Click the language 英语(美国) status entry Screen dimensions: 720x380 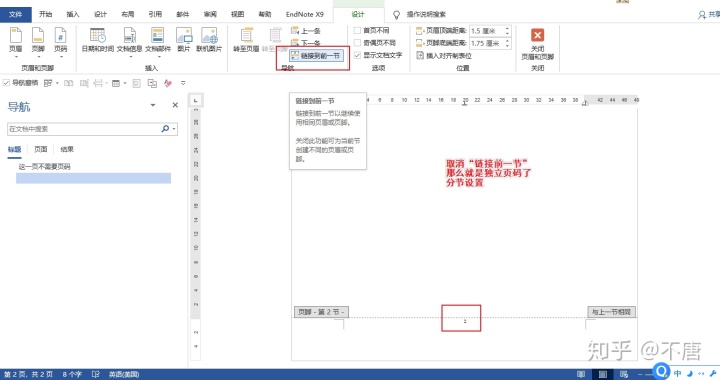124,374
